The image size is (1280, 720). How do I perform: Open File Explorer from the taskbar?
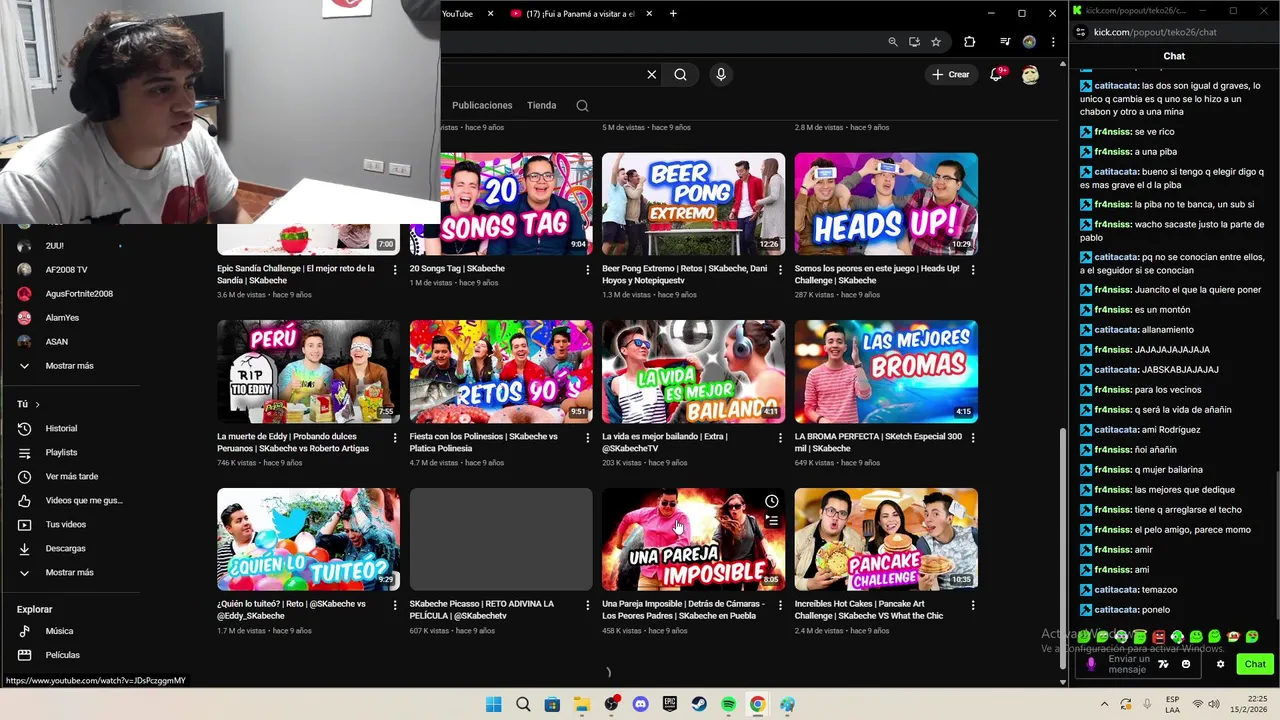point(582,704)
